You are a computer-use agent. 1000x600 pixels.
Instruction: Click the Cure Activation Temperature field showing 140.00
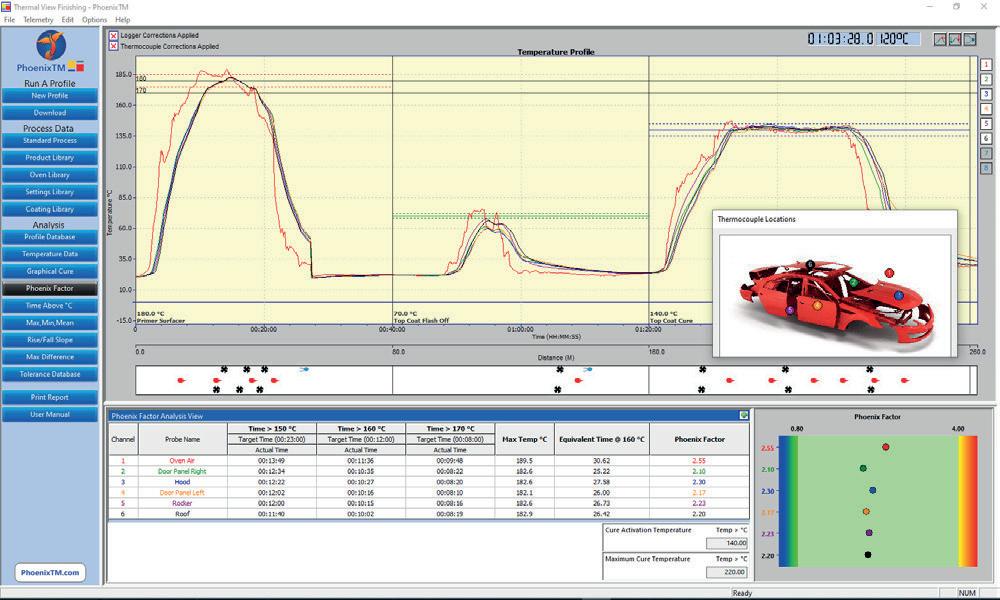727,543
